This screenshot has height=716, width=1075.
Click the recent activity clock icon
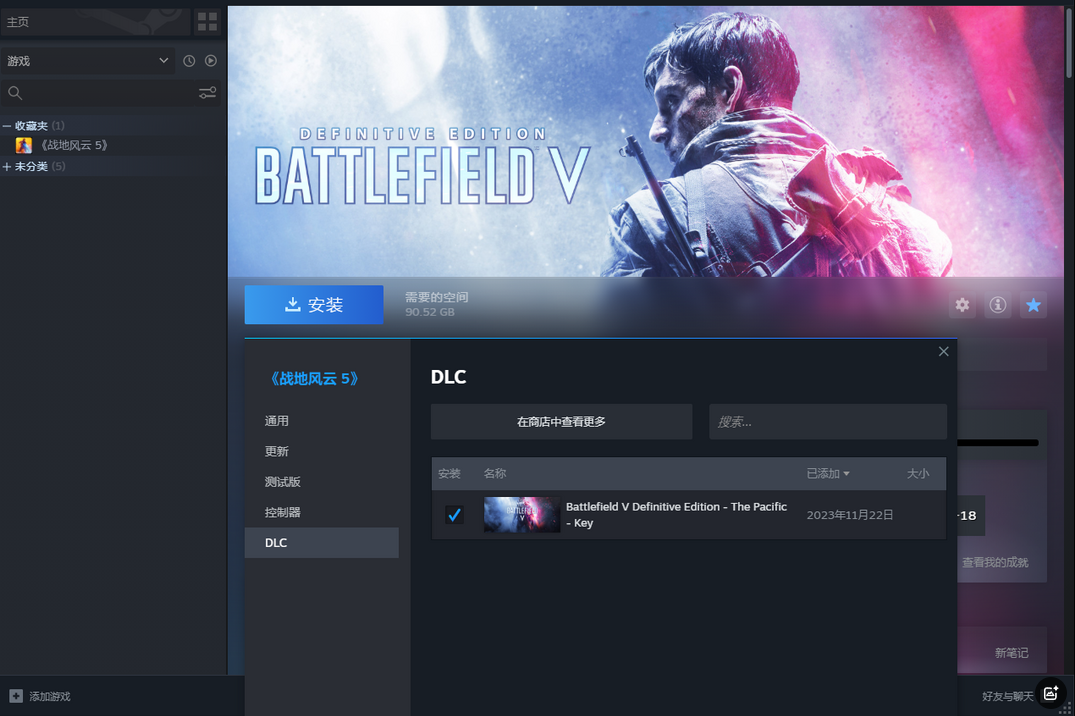tap(189, 61)
